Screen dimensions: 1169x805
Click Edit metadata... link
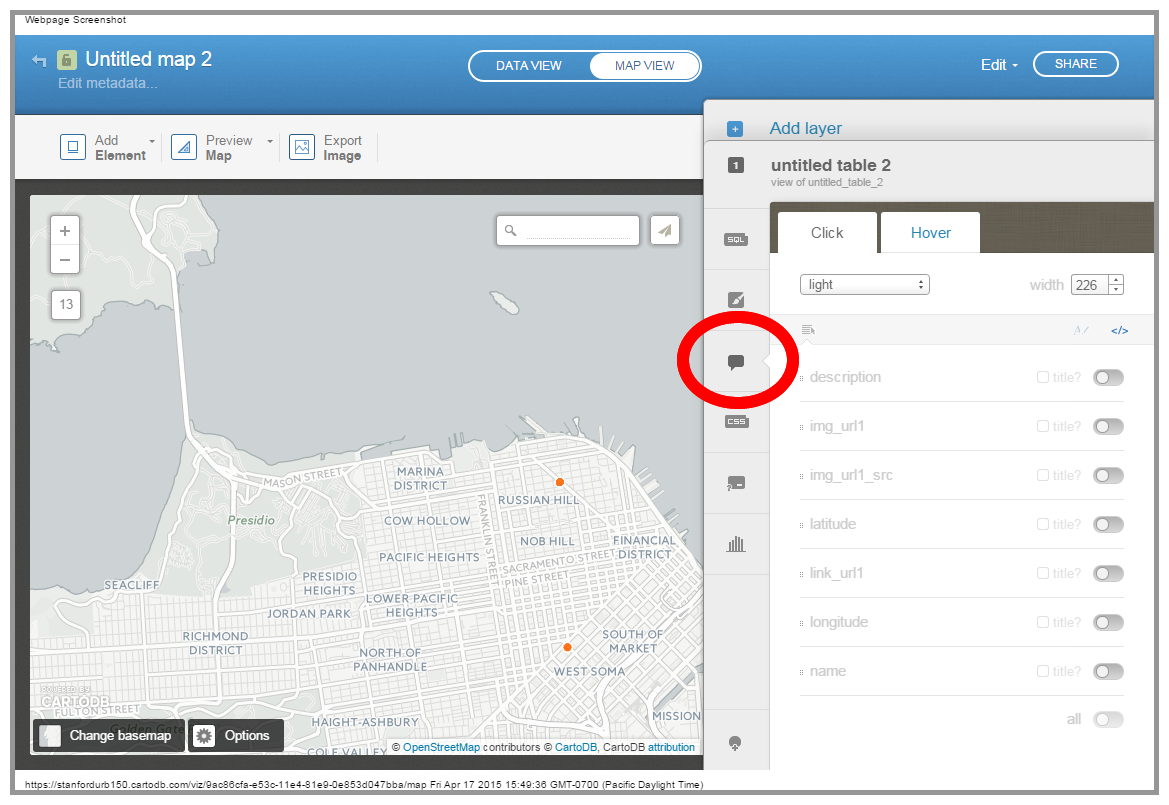pyautogui.click(x=107, y=83)
